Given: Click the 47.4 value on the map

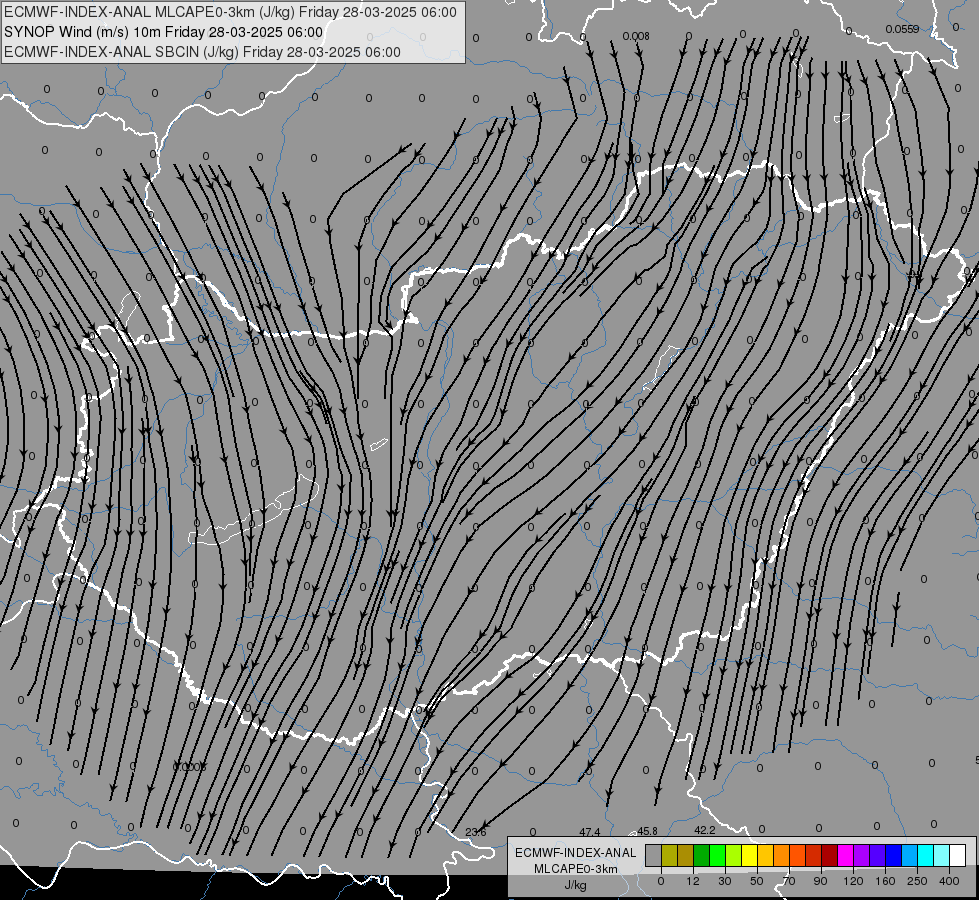Looking at the screenshot, I should [589, 832].
